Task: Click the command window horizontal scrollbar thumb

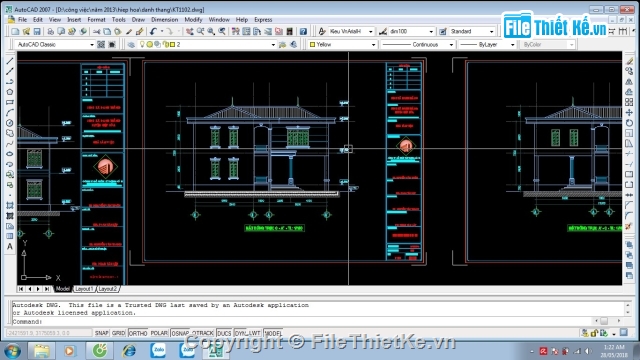Action: [604, 321]
